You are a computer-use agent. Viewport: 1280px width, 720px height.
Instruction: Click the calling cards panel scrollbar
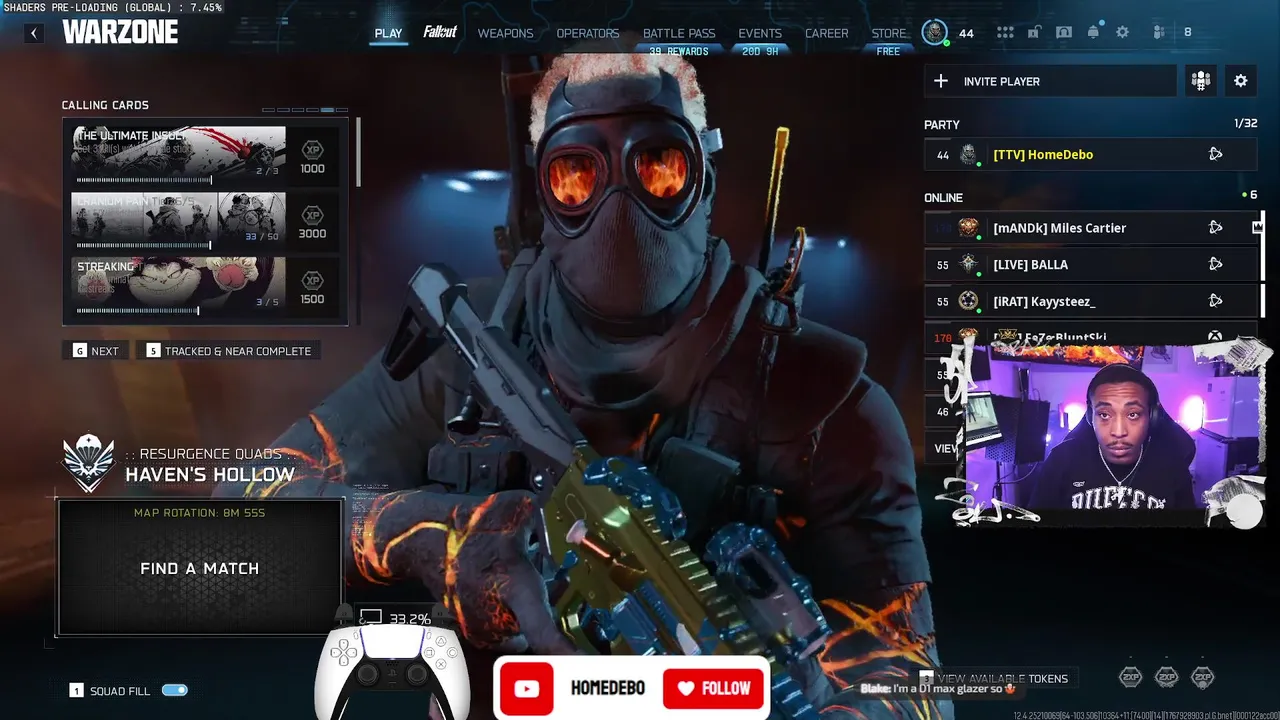[358, 152]
